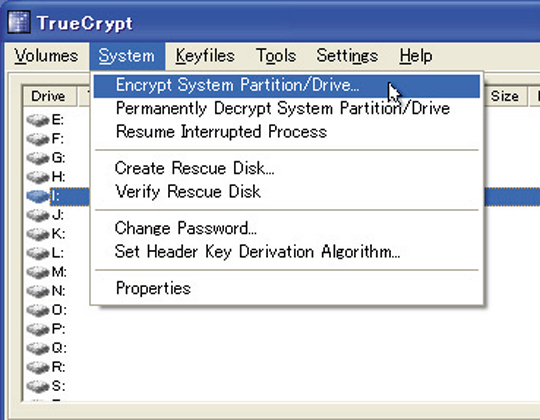The image size is (540, 420).
Task: Select the drive F: icon
Action: 38,139
